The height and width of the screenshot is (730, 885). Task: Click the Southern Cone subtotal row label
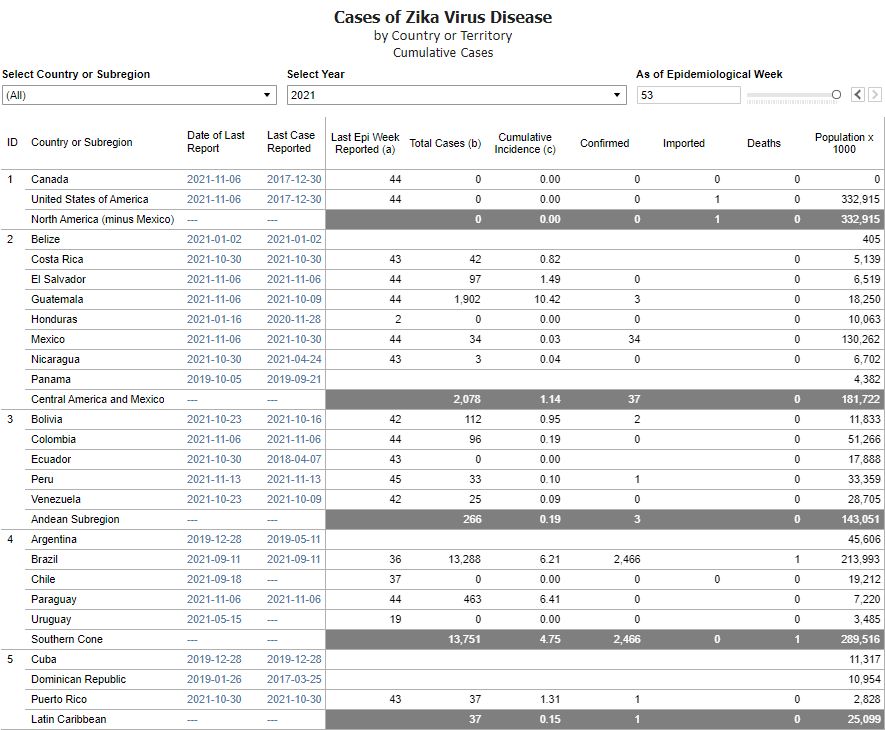[x=67, y=639]
